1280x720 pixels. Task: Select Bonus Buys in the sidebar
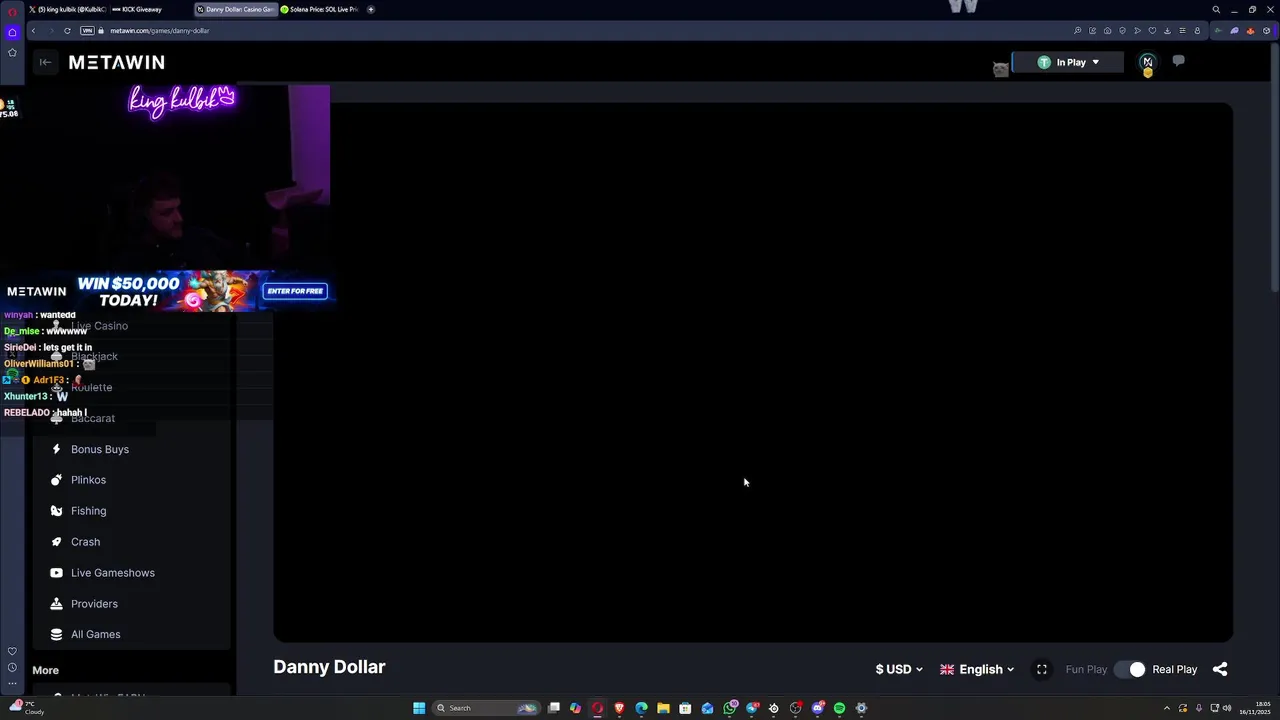(100, 449)
